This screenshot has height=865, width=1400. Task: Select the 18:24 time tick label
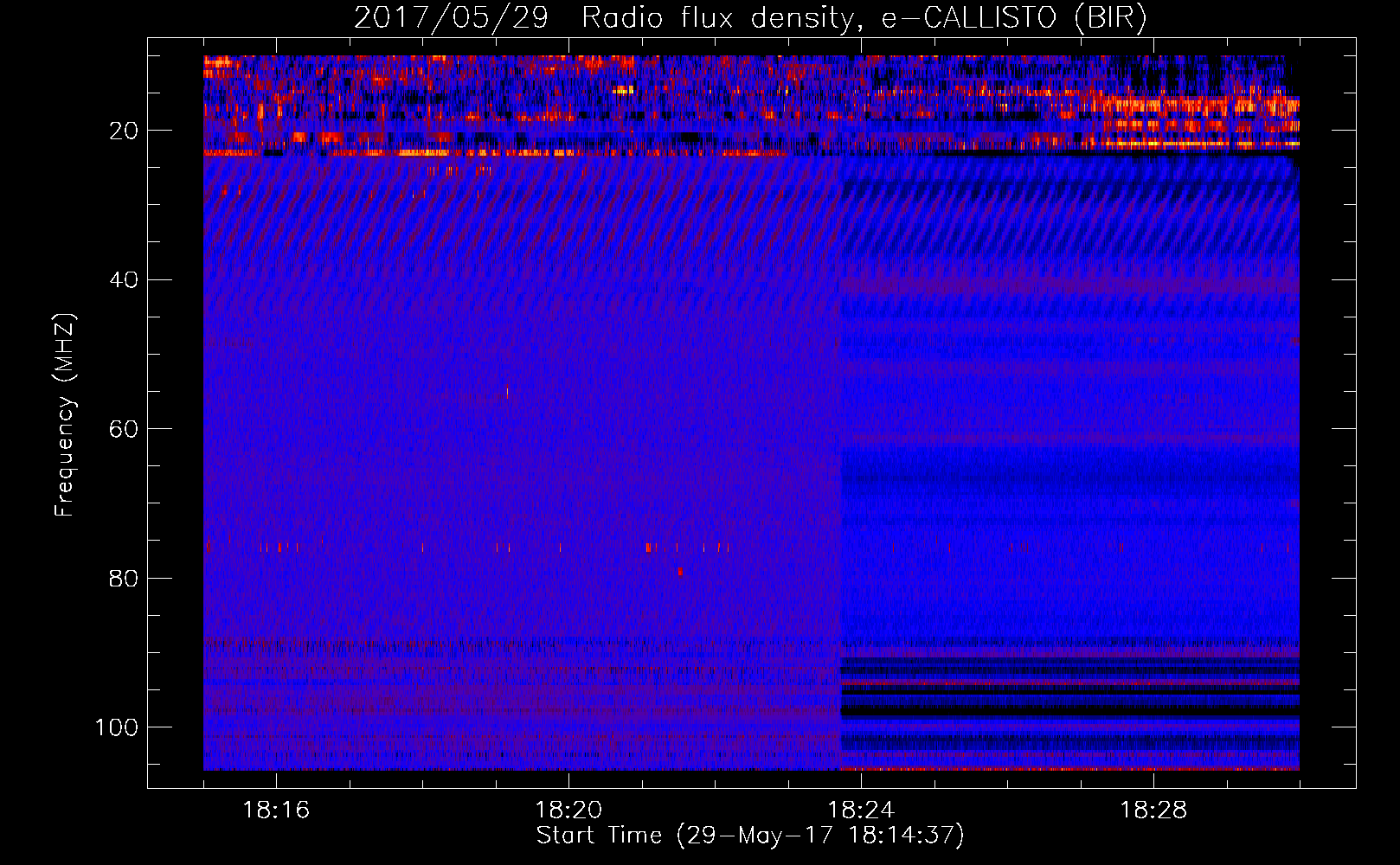[861, 811]
